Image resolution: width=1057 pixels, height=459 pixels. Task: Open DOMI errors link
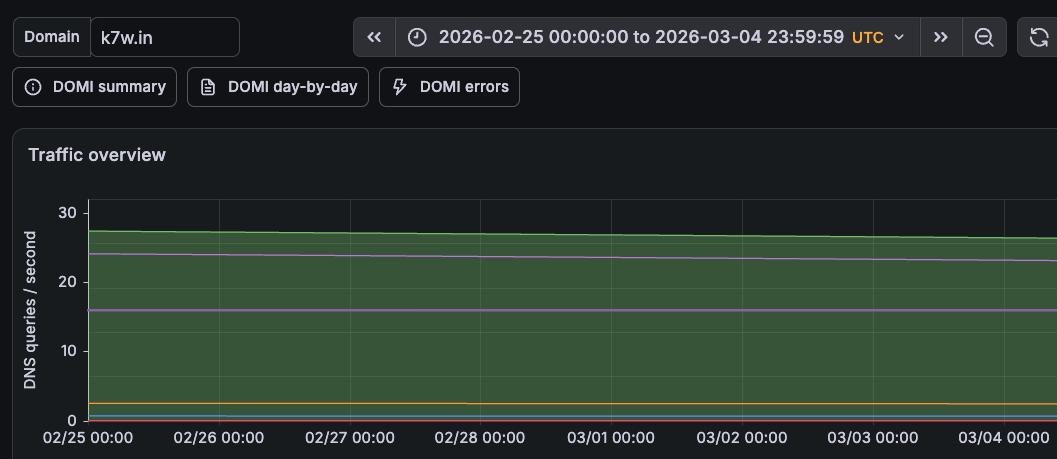pyautogui.click(x=449, y=87)
